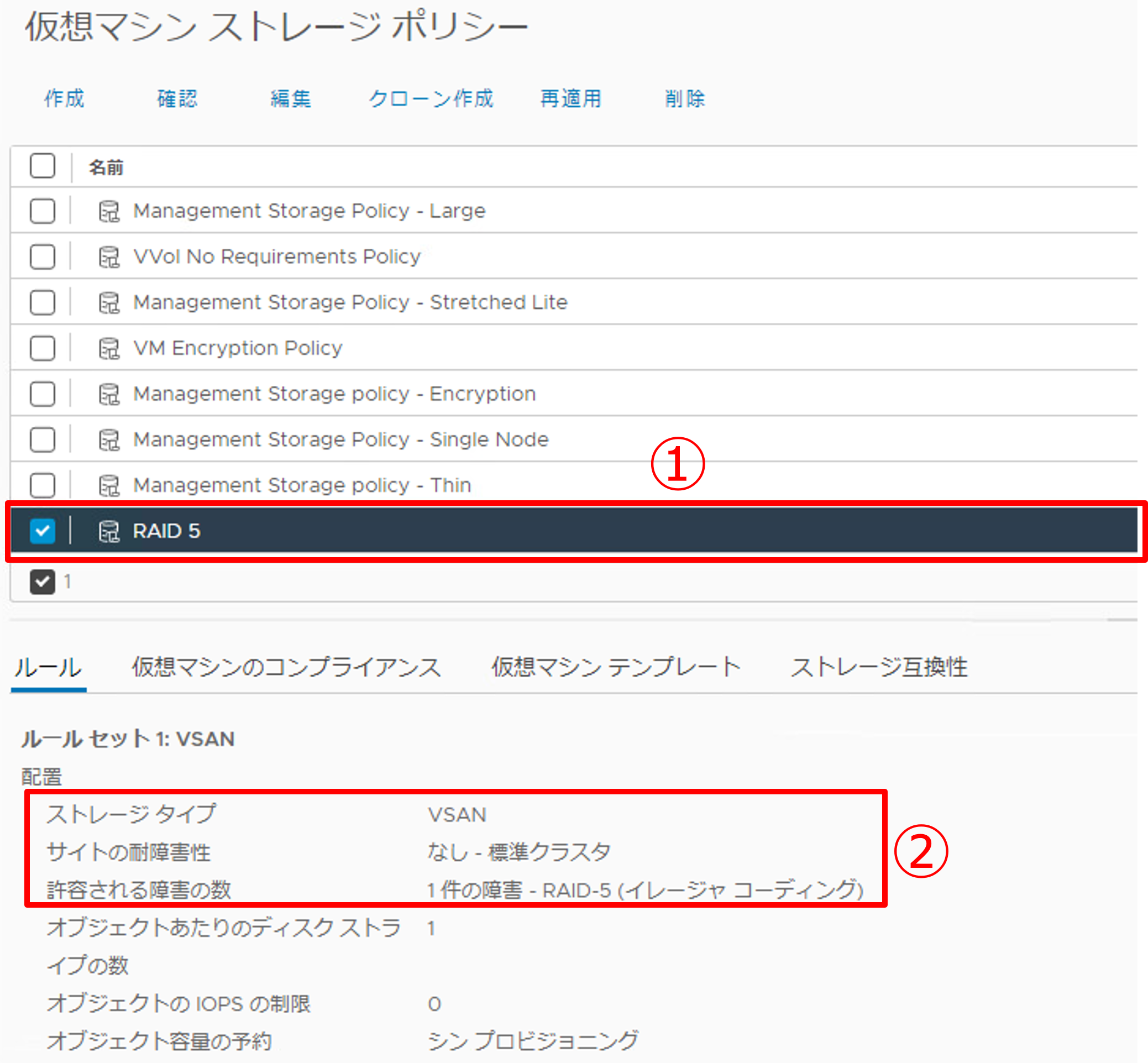Open the 仮想マシンのコンプライアンス tab
The width and height of the screenshot is (1148, 1063).
click(x=286, y=668)
